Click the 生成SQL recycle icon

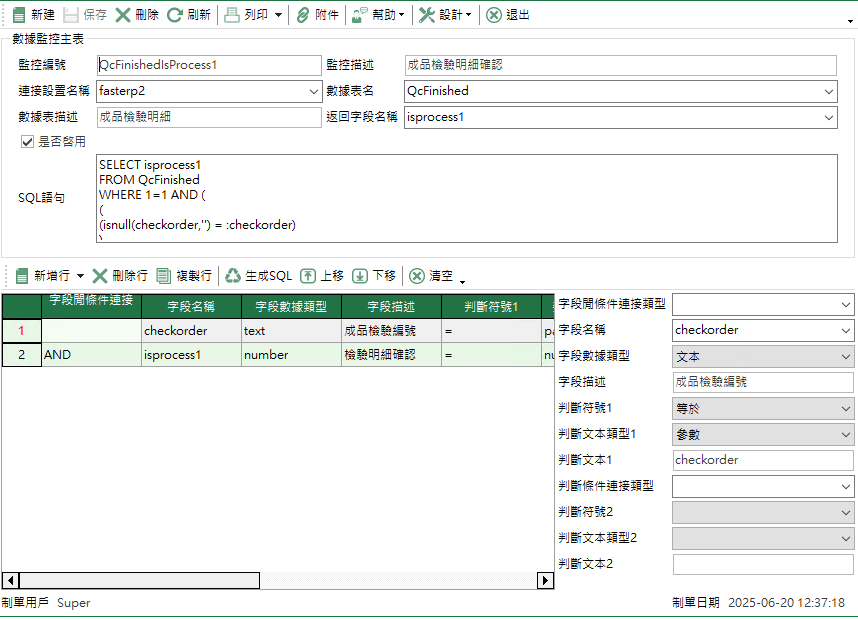point(233,276)
